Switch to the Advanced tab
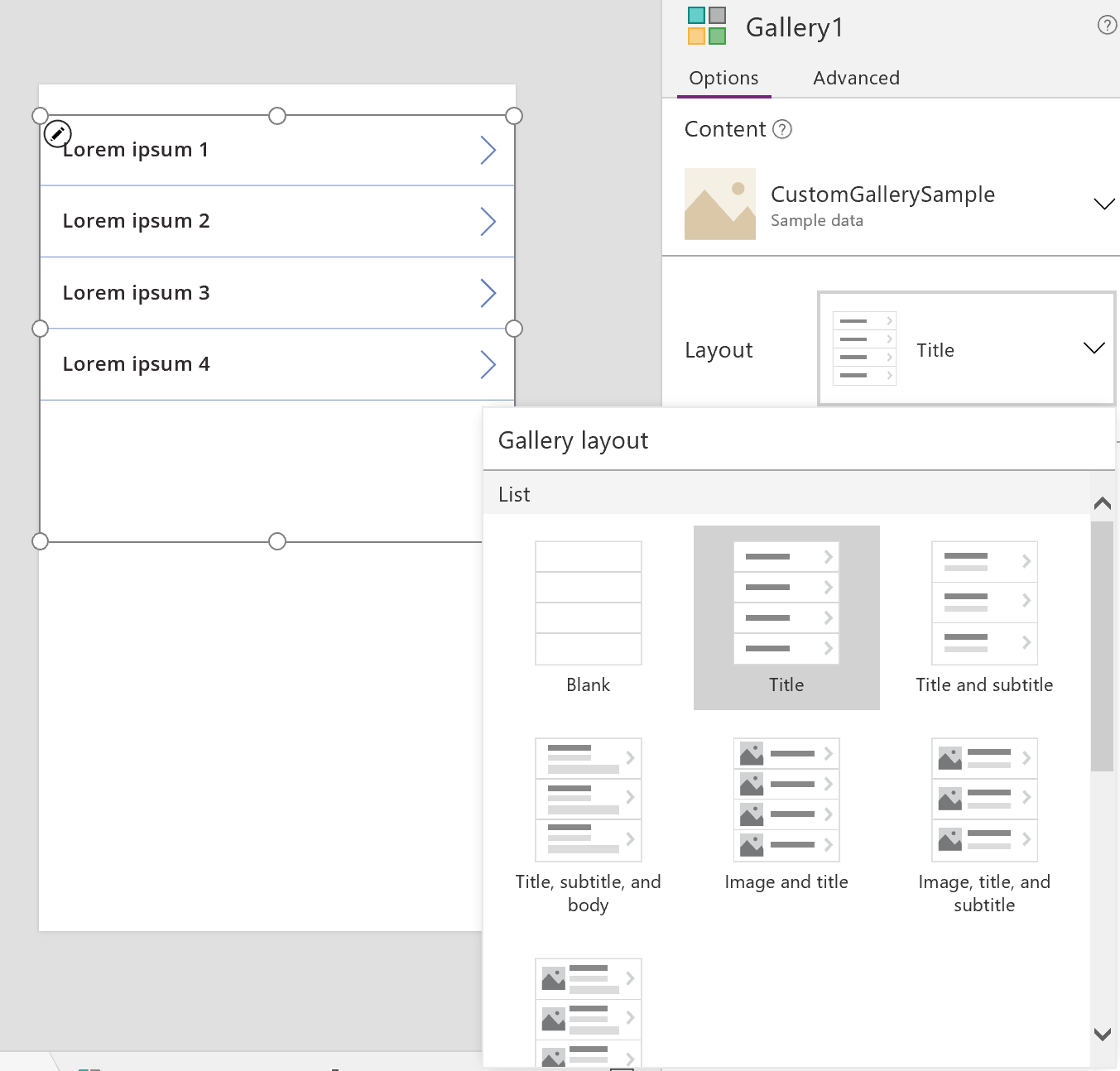 click(856, 78)
